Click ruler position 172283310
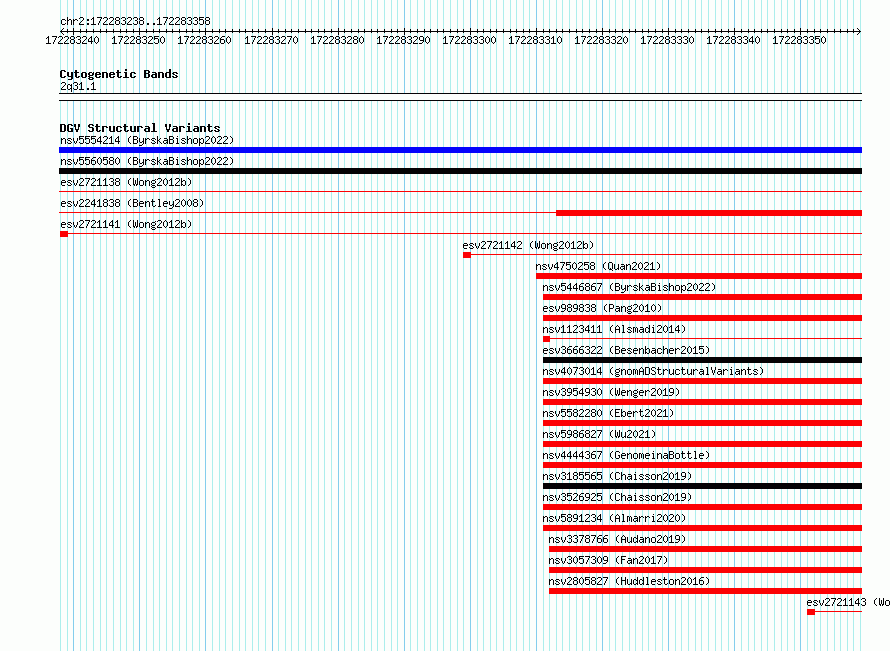 (535, 40)
